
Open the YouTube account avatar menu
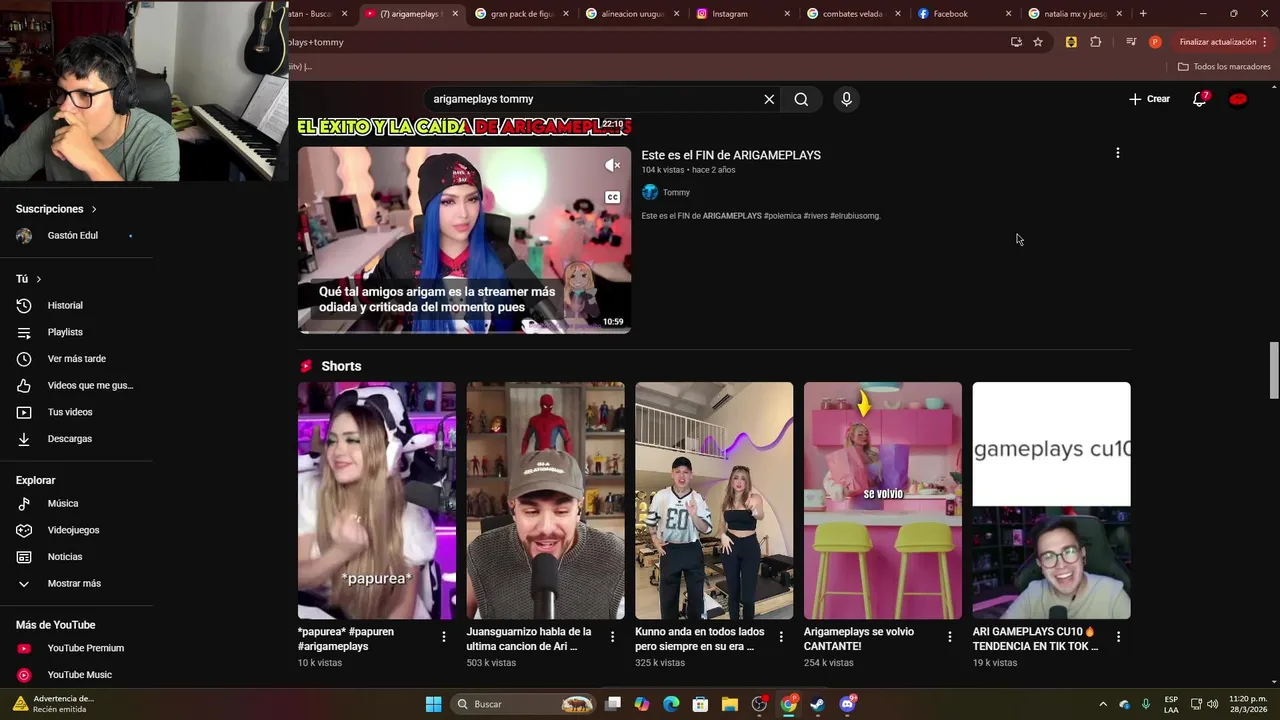(x=1238, y=99)
